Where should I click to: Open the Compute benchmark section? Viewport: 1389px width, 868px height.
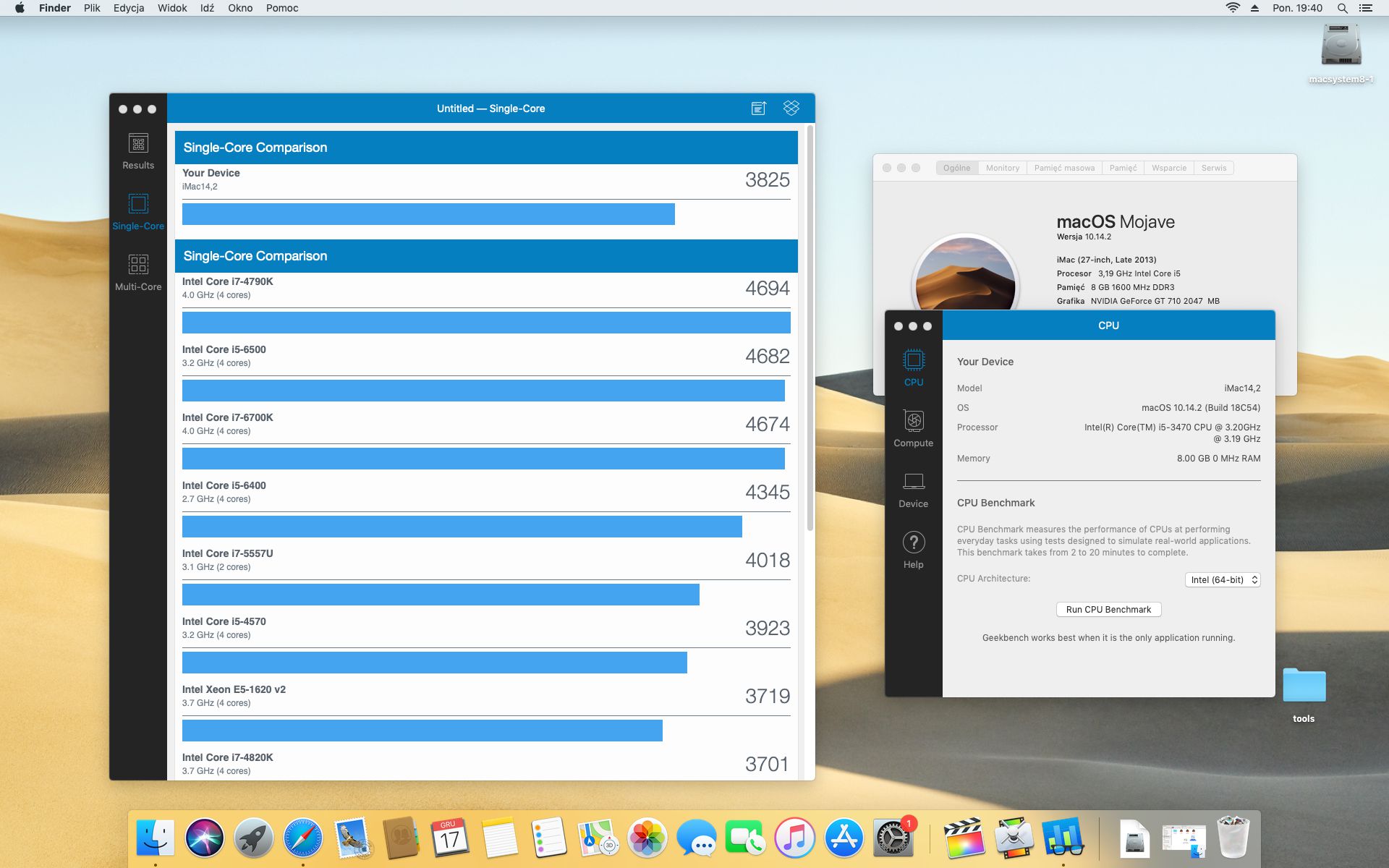tap(913, 428)
